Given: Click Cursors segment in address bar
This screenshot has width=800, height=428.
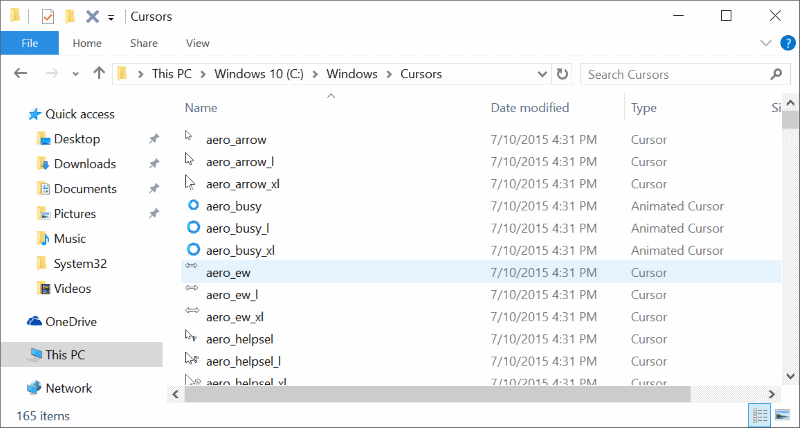Looking at the screenshot, I should [421, 74].
